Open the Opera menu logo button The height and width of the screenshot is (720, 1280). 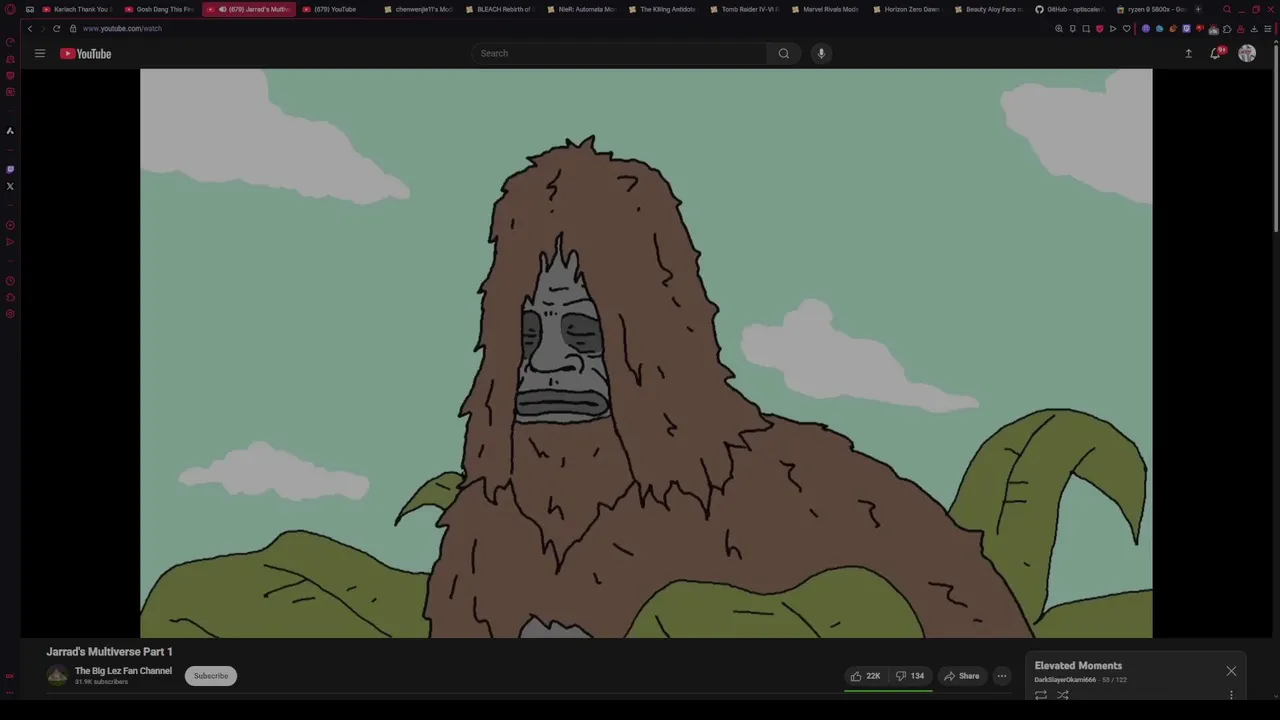(x=10, y=9)
